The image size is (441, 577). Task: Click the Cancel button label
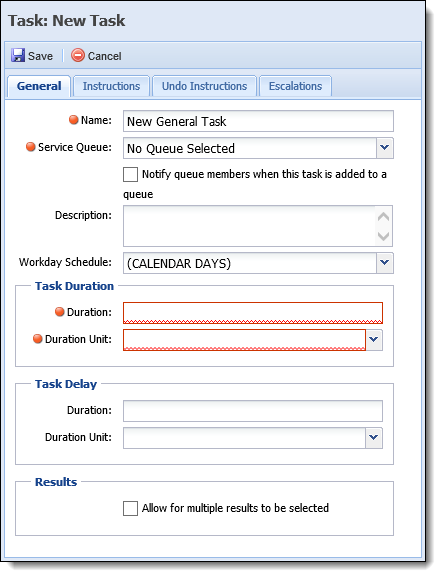click(x=105, y=56)
